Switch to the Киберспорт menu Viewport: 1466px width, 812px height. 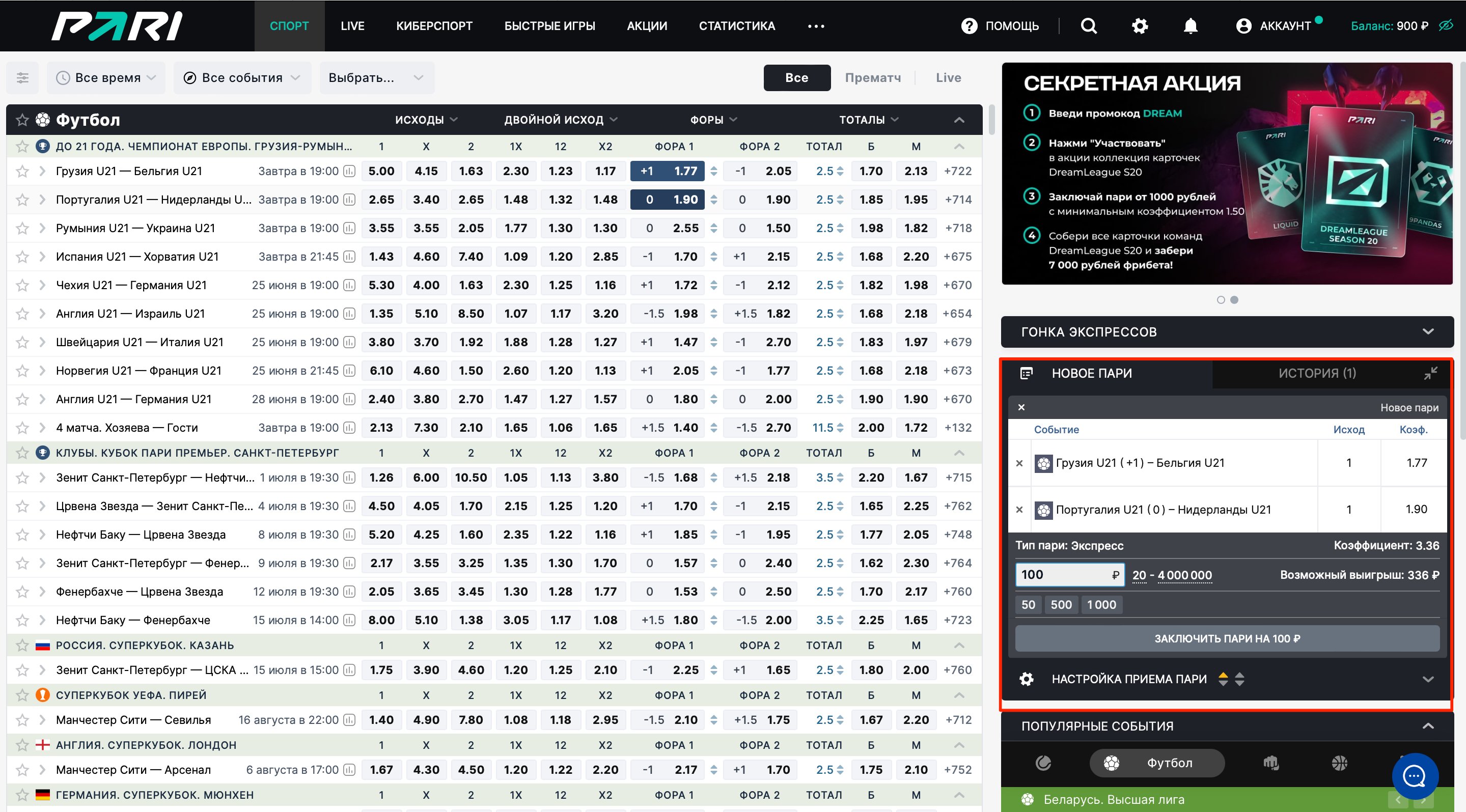[x=434, y=26]
